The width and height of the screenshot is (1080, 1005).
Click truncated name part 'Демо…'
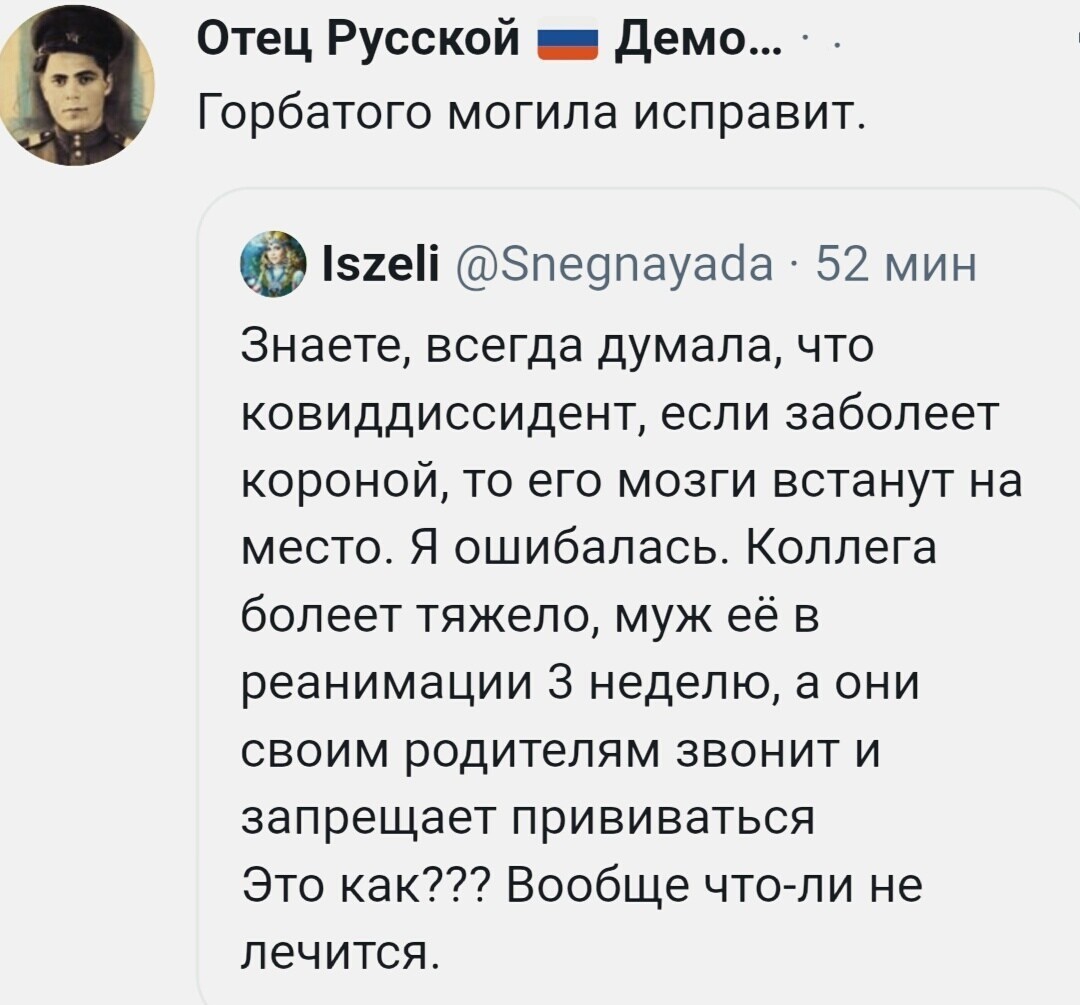pos(698,39)
